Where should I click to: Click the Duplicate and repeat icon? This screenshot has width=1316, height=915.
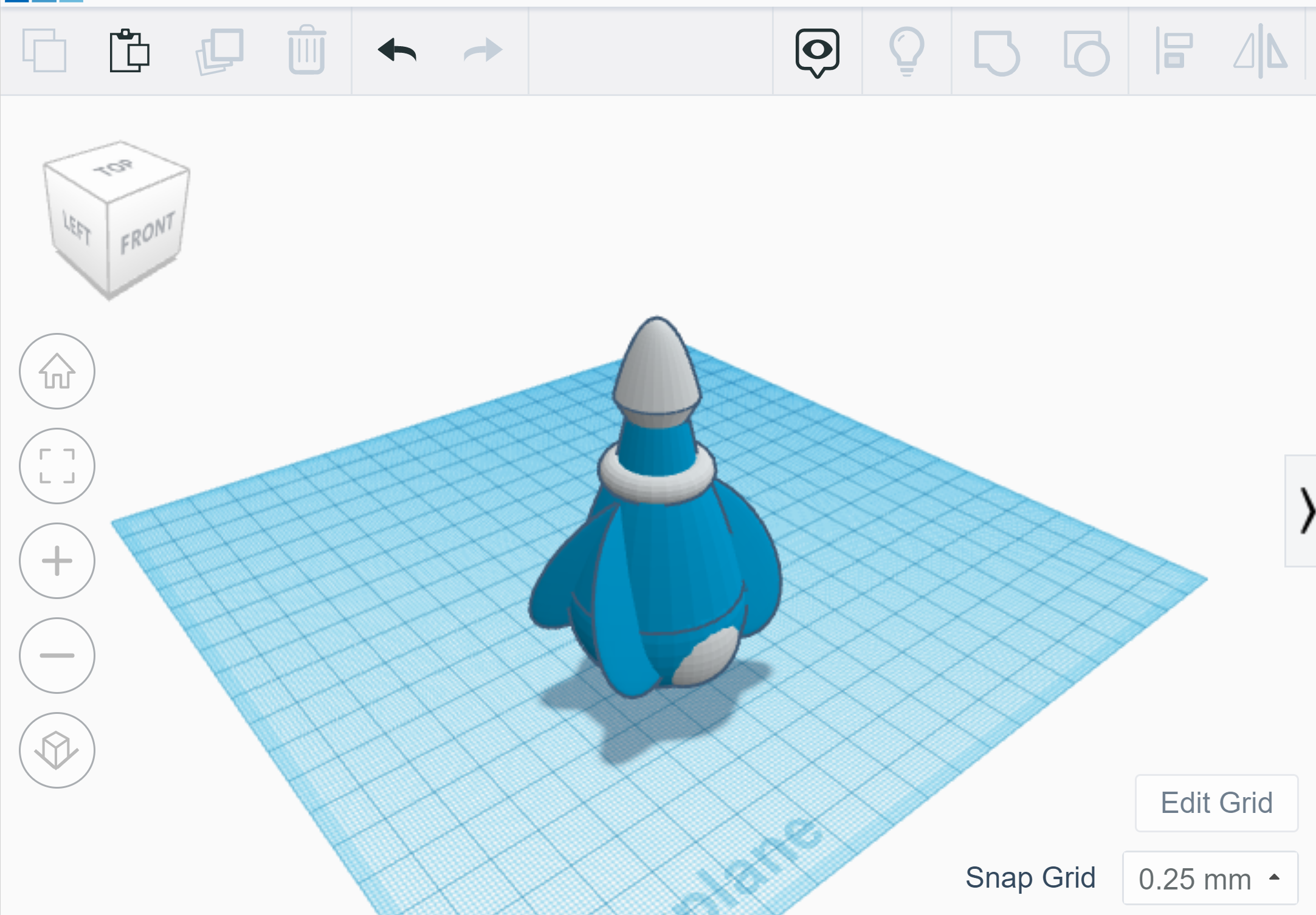[x=219, y=51]
